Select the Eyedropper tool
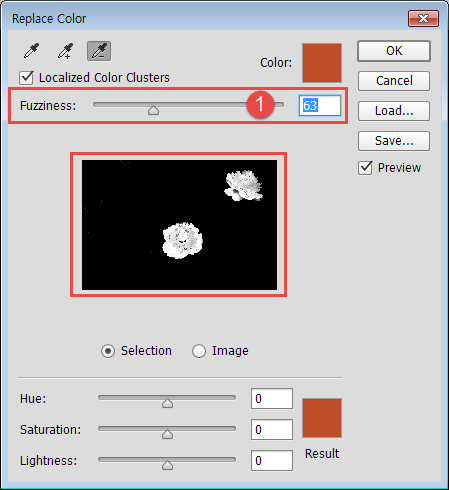 pos(32,51)
